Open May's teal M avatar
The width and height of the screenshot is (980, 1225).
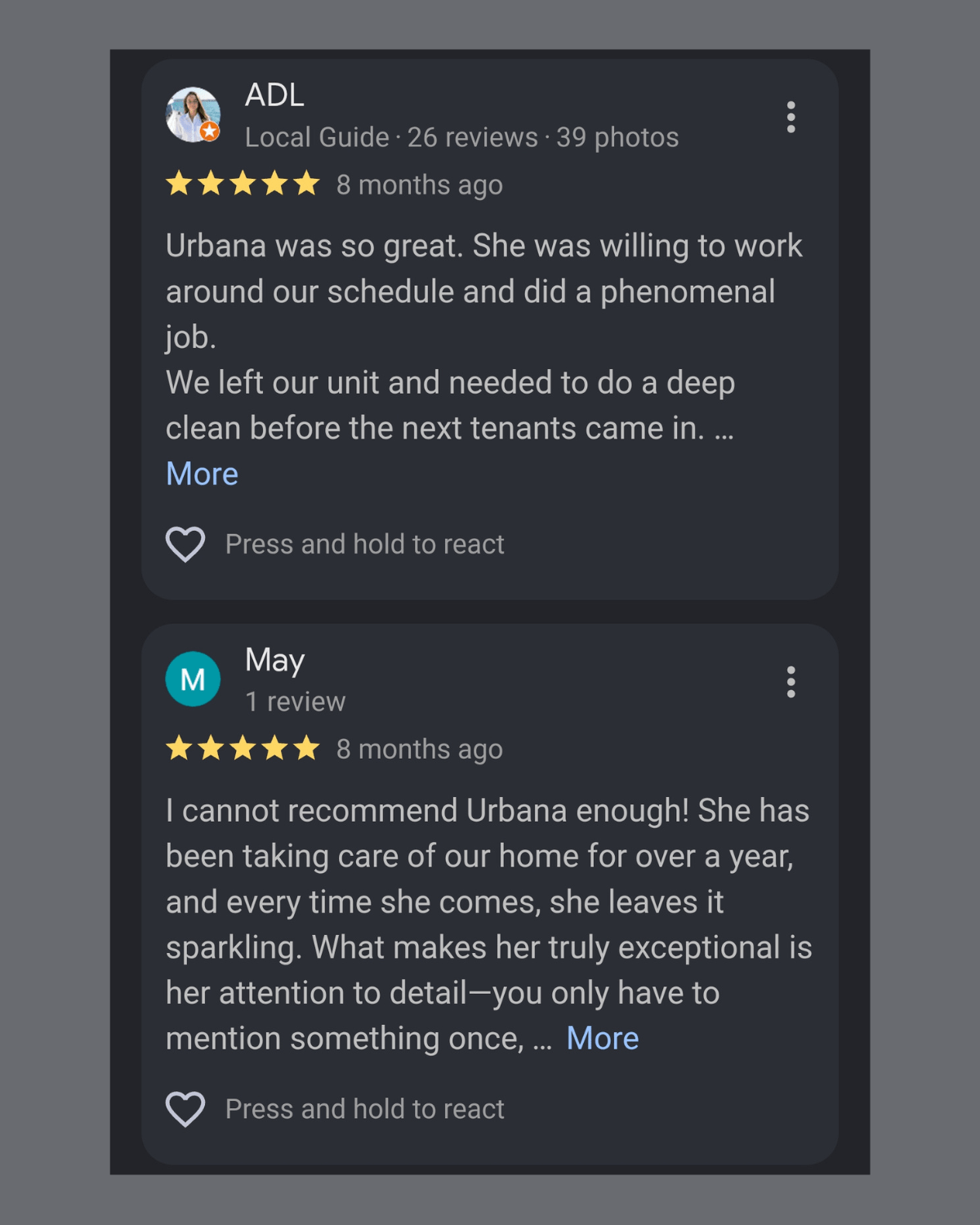click(x=193, y=679)
